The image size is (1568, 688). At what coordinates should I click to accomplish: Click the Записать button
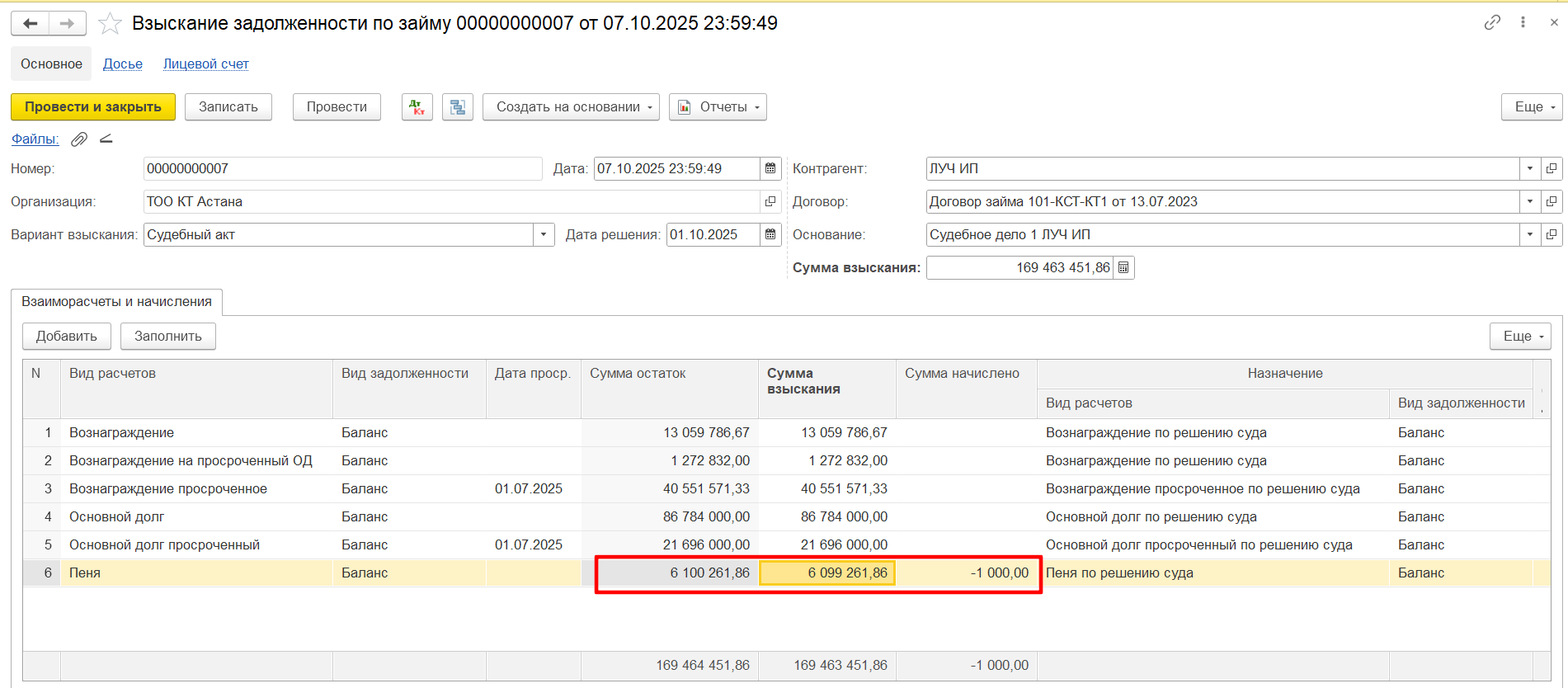[x=228, y=107]
